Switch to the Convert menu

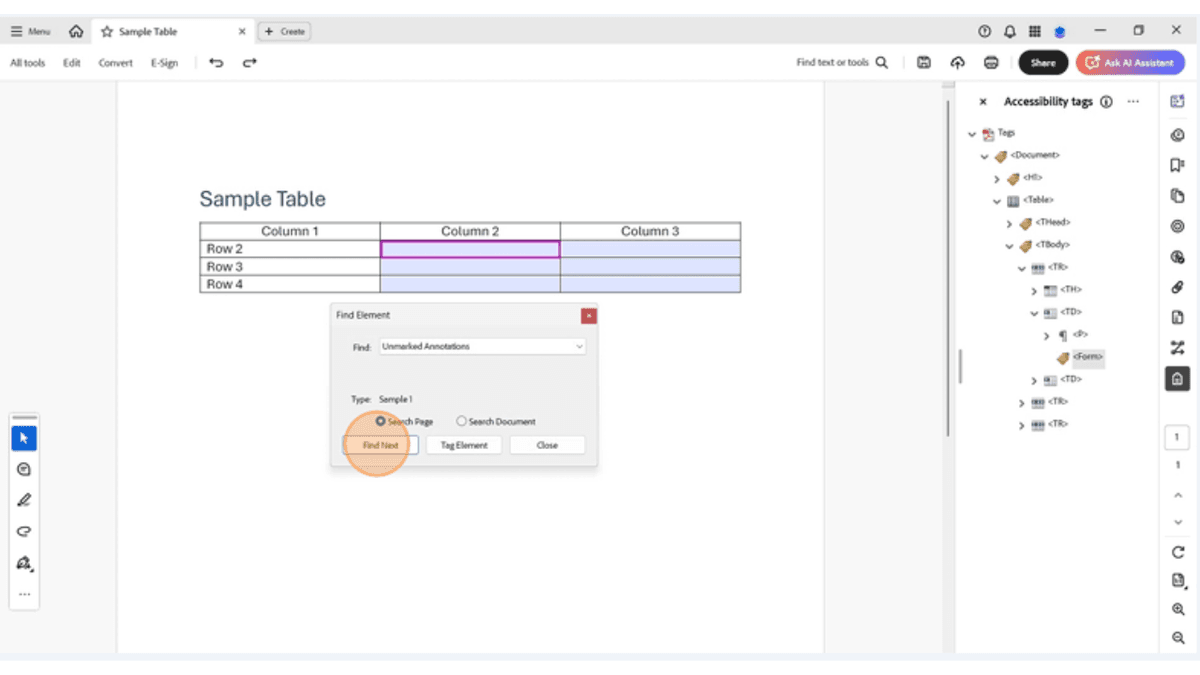[115, 62]
